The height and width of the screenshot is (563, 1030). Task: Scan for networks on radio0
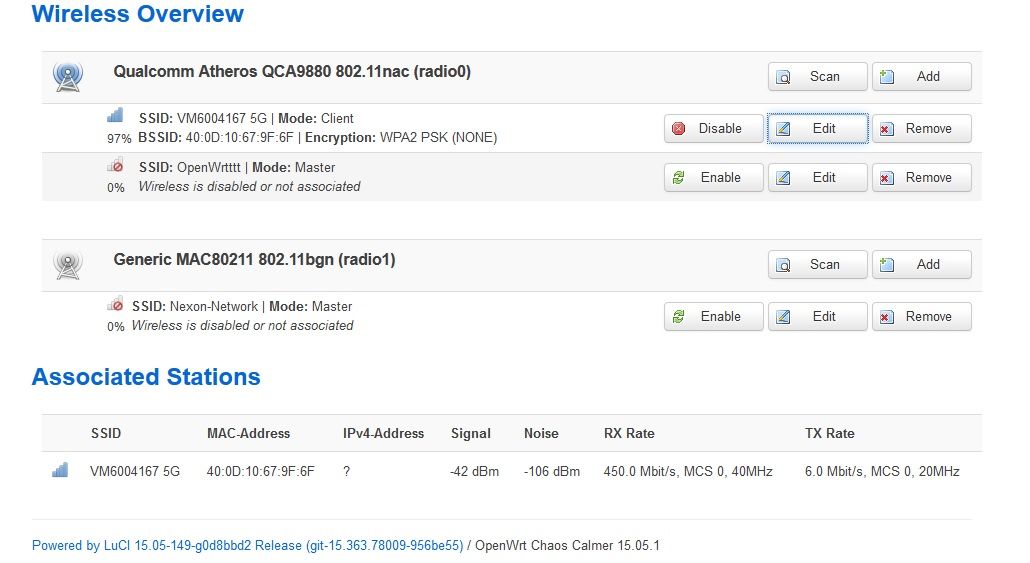817,77
